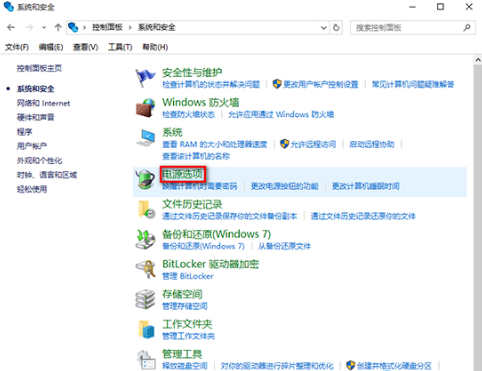Click 允许远程访问 link
This screenshot has height=371, width=482.
tap(313, 144)
